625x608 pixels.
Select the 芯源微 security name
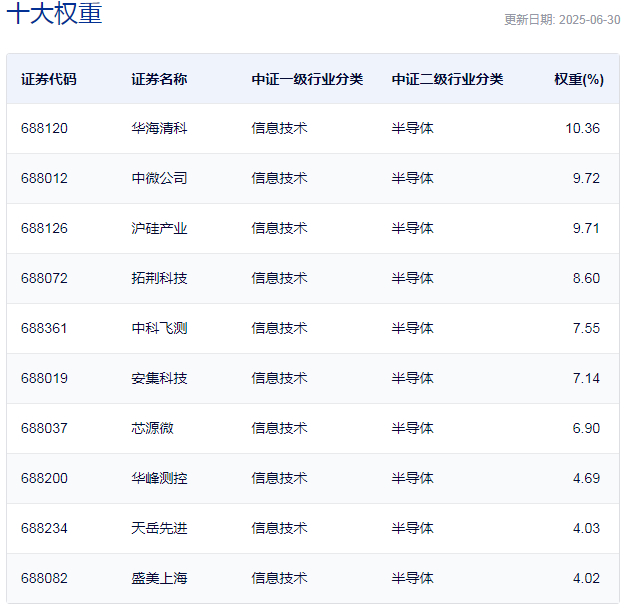pos(153,428)
